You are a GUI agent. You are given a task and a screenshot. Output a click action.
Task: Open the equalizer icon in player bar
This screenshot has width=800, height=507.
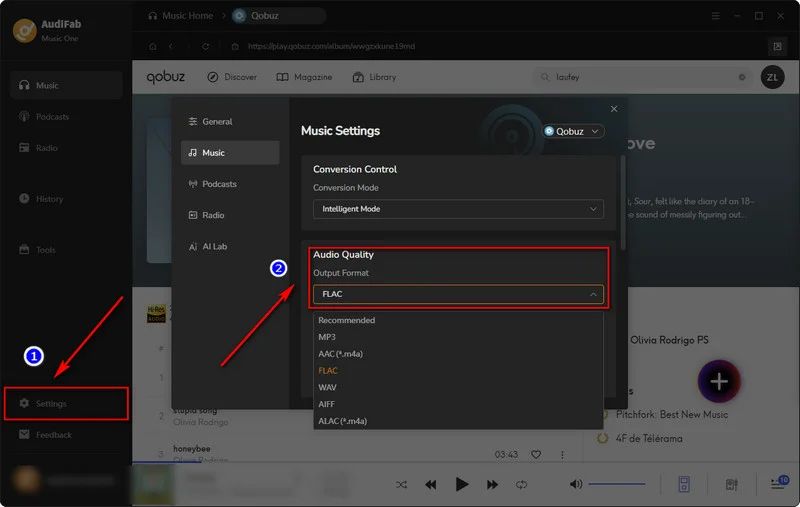(732, 485)
